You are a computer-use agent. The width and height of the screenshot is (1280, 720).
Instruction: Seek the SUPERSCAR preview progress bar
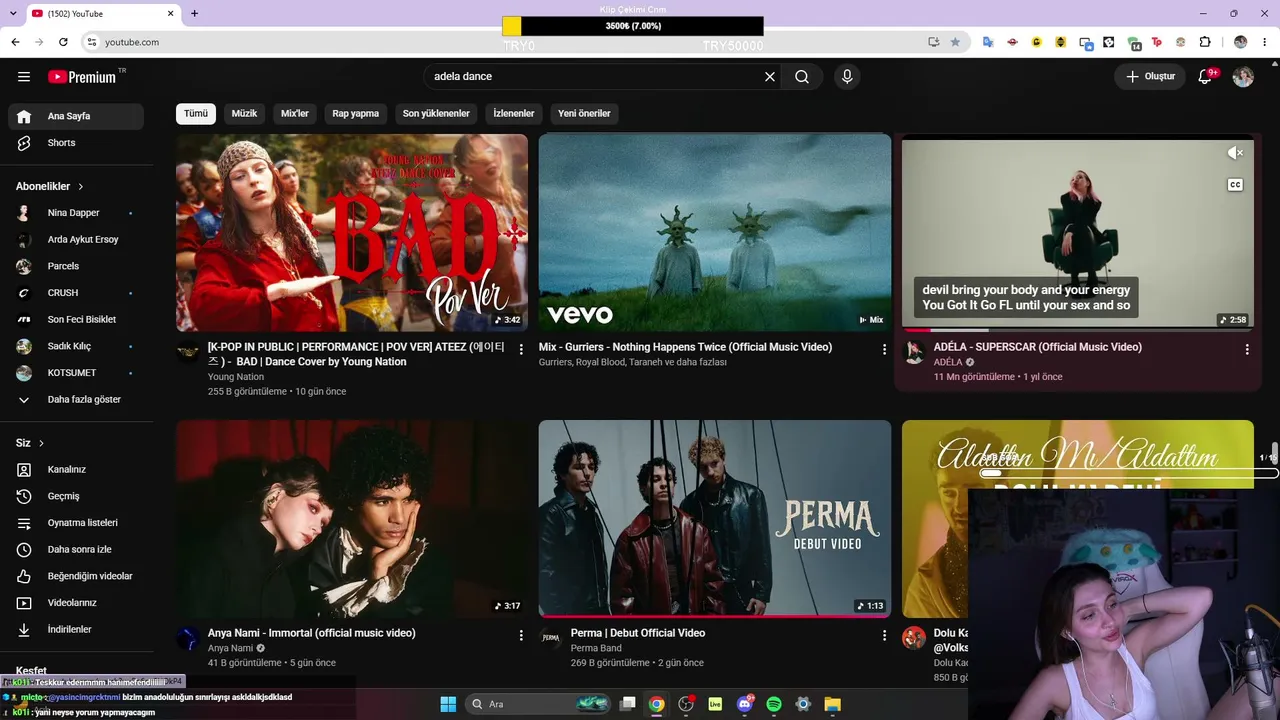1078,329
